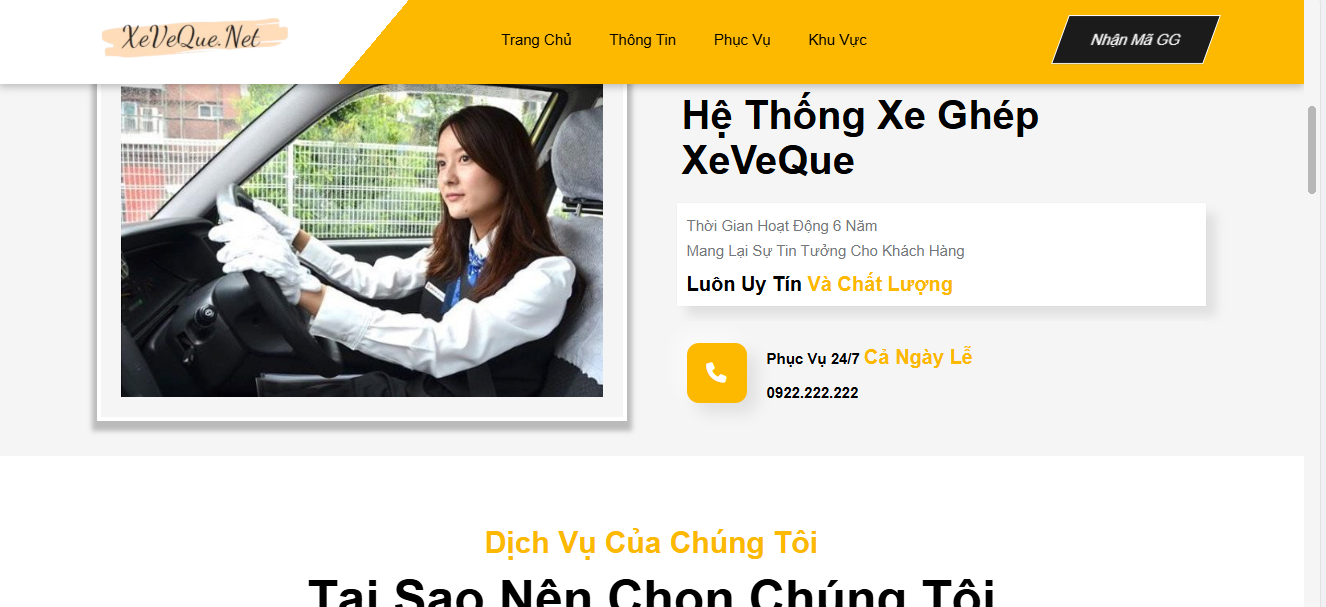Click the yellow phone call icon
The width and height of the screenshot is (1326, 607).
tap(717, 373)
